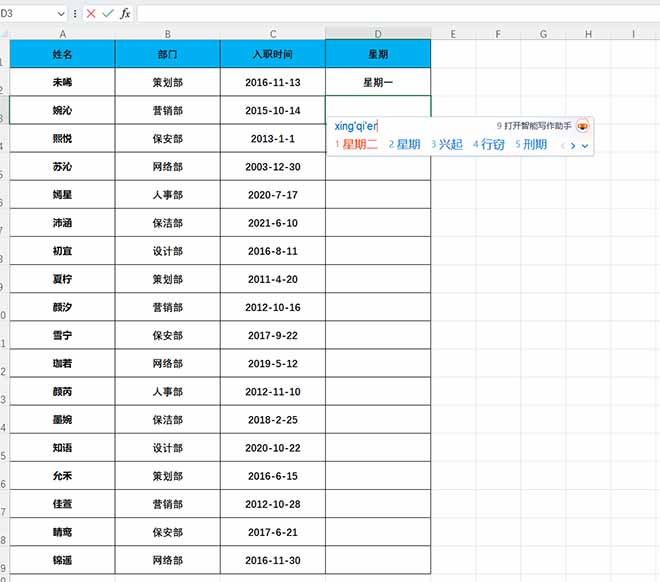Open the insert function fx button
This screenshot has height=582, width=660.
[125, 14]
